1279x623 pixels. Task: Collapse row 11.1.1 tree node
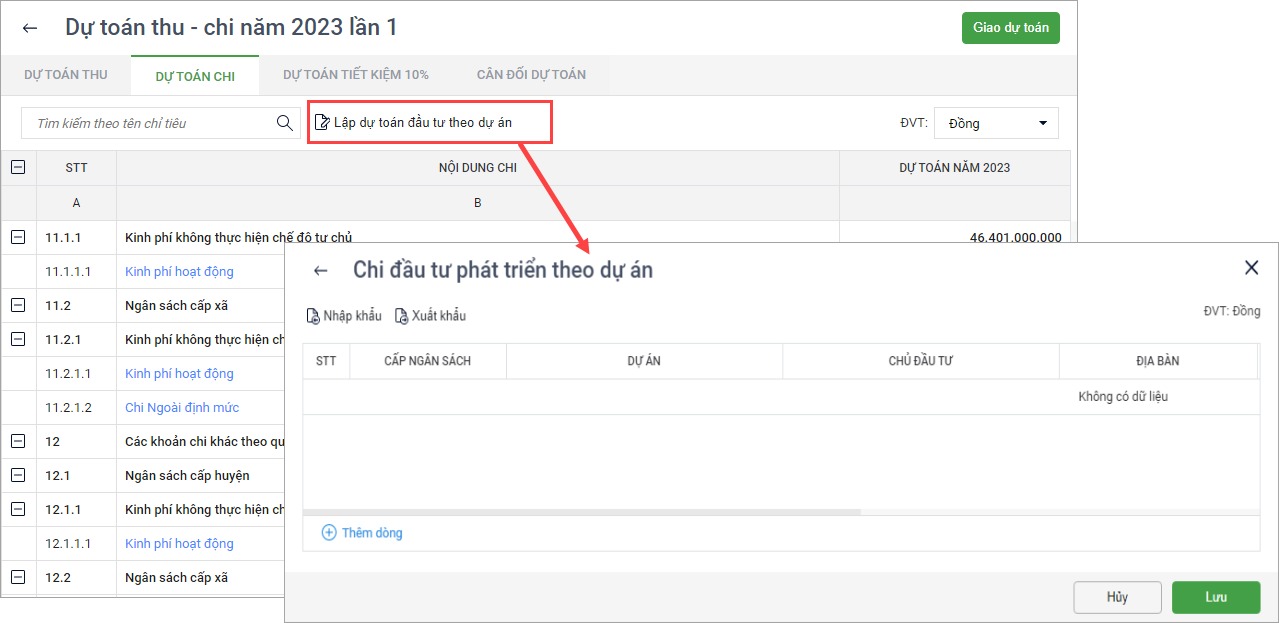[18, 237]
